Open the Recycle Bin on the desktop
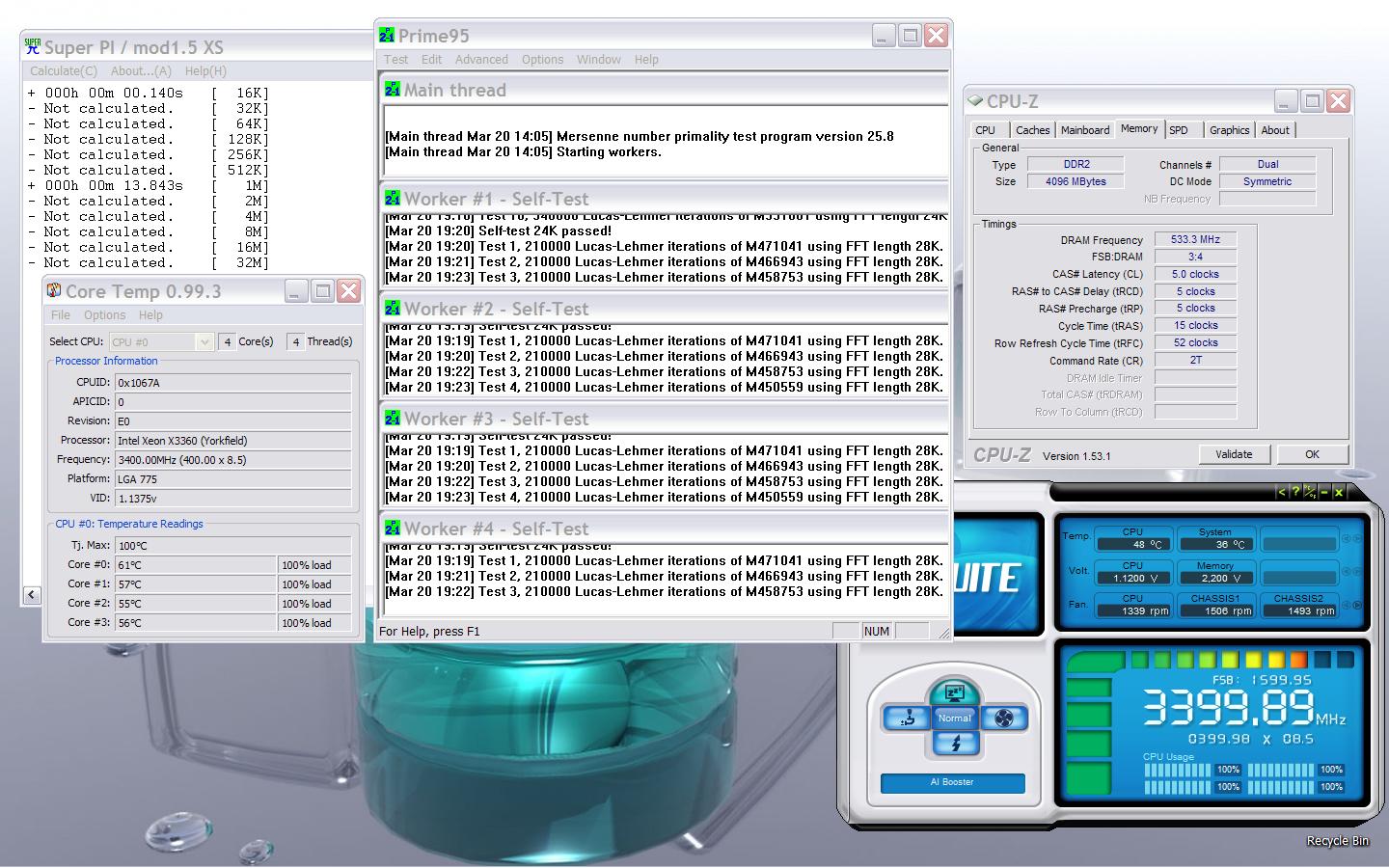The width and height of the screenshot is (1389, 868). pos(1337,840)
